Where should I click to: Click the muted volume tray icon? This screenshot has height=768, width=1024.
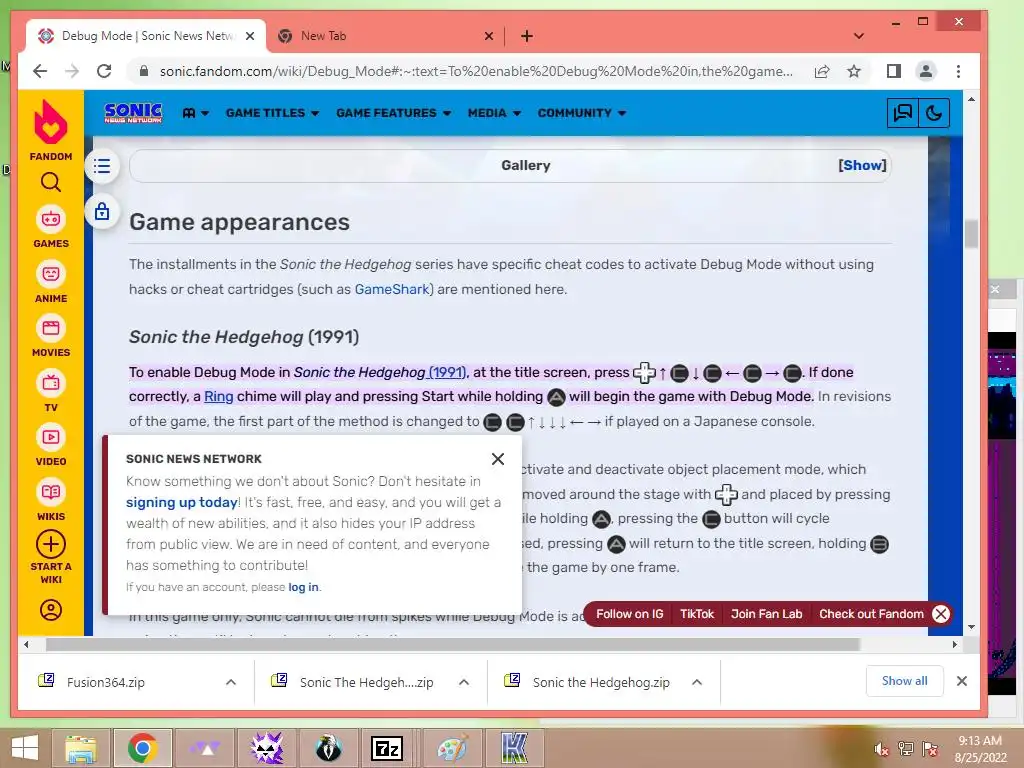point(882,749)
